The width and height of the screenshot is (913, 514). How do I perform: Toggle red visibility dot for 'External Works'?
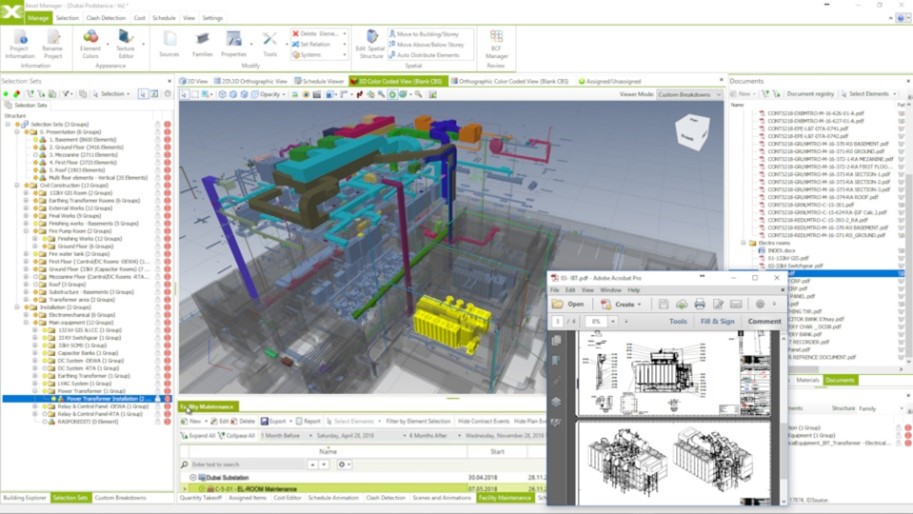click(168, 208)
